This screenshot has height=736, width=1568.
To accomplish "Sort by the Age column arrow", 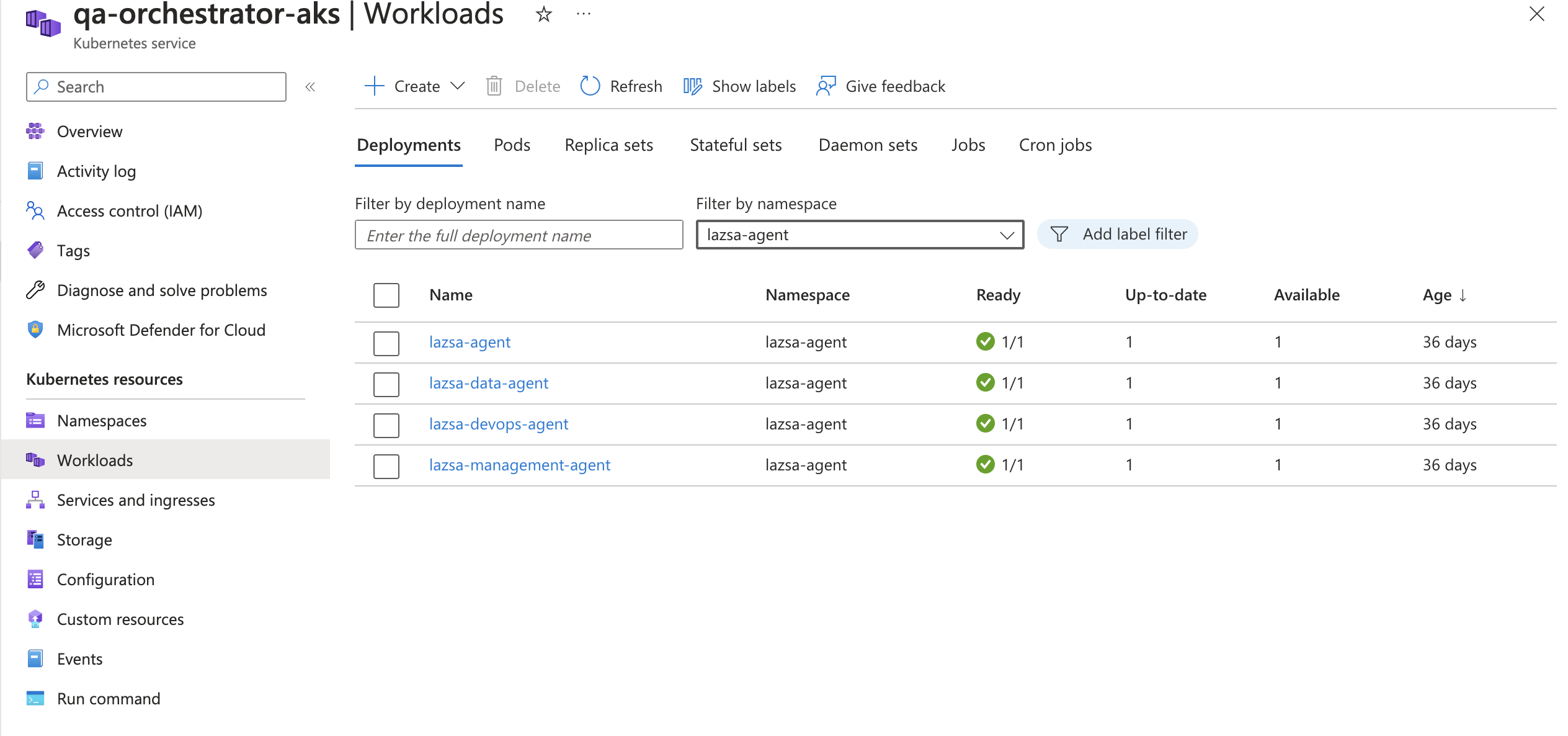I will pyautogui.click(x=1463, y=295).
